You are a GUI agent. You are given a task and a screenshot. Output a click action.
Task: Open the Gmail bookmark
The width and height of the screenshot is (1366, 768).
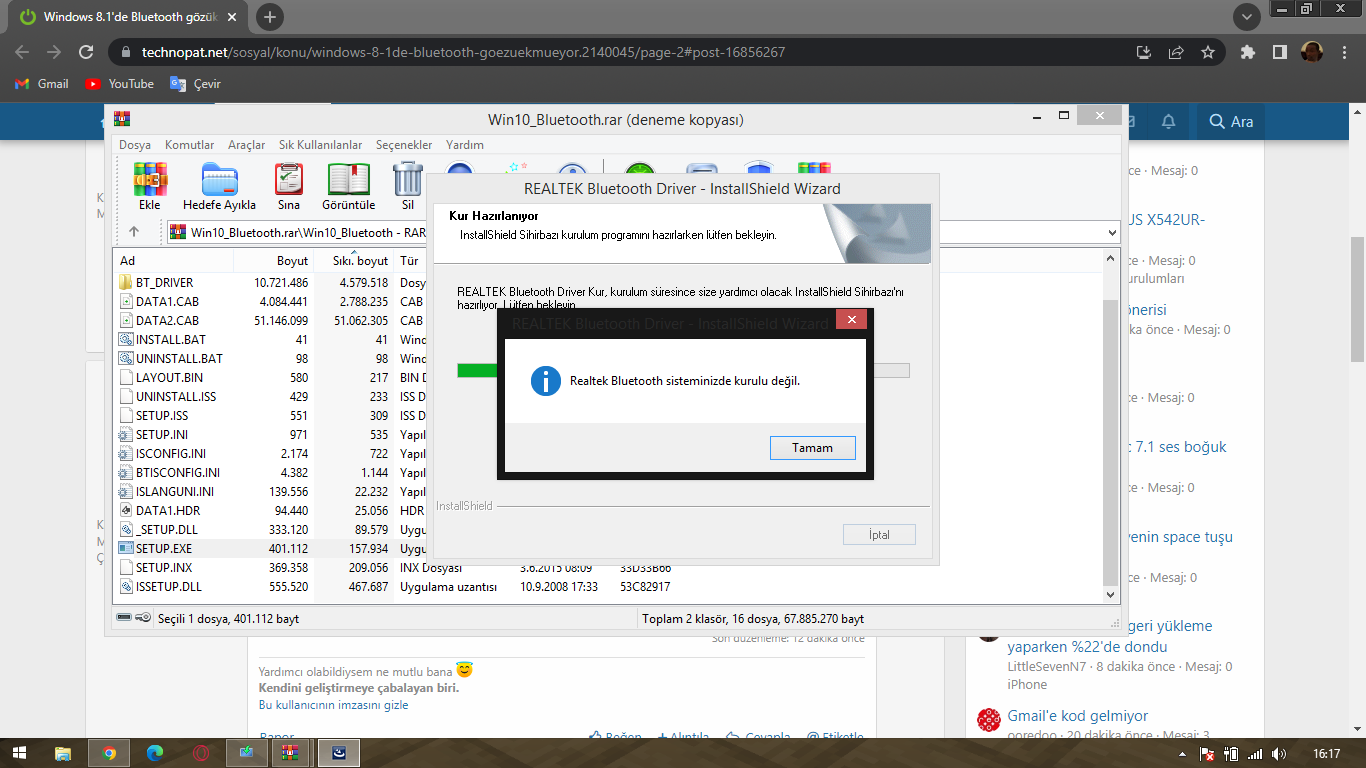pyautogui.click(x=42, y=84)
